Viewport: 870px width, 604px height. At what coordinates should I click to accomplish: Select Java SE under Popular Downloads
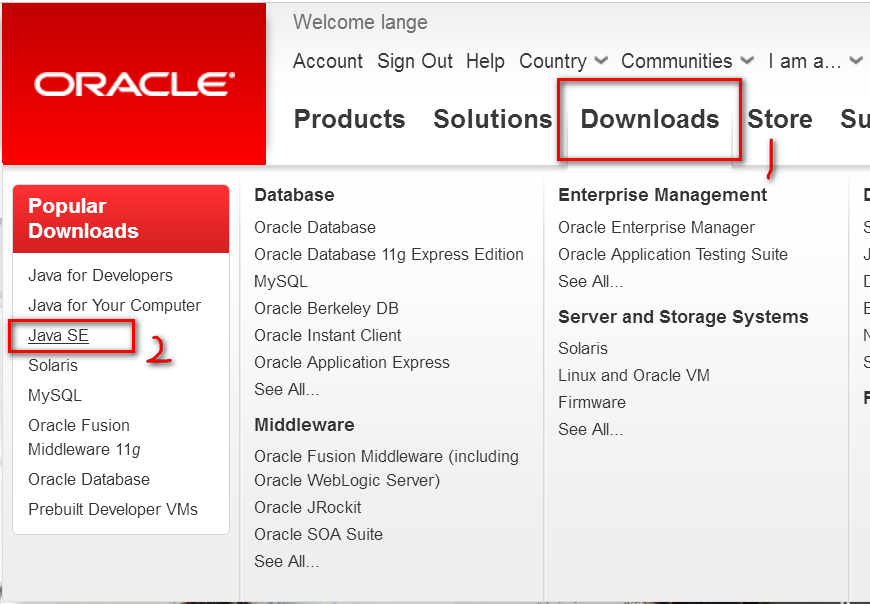pyautogui.click(x=58, y=336)
